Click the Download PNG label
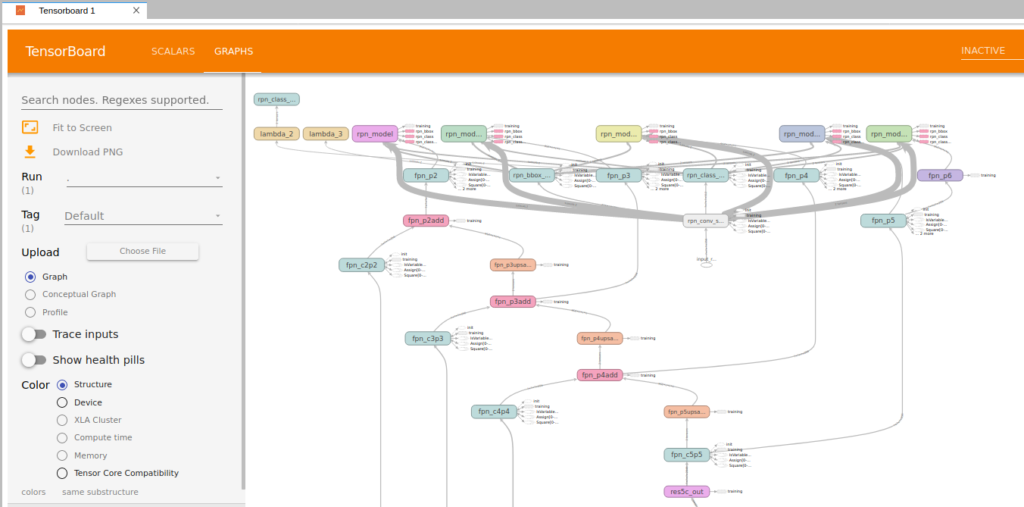This screenshot has height=507, width=1024. (x=88, y=152)
